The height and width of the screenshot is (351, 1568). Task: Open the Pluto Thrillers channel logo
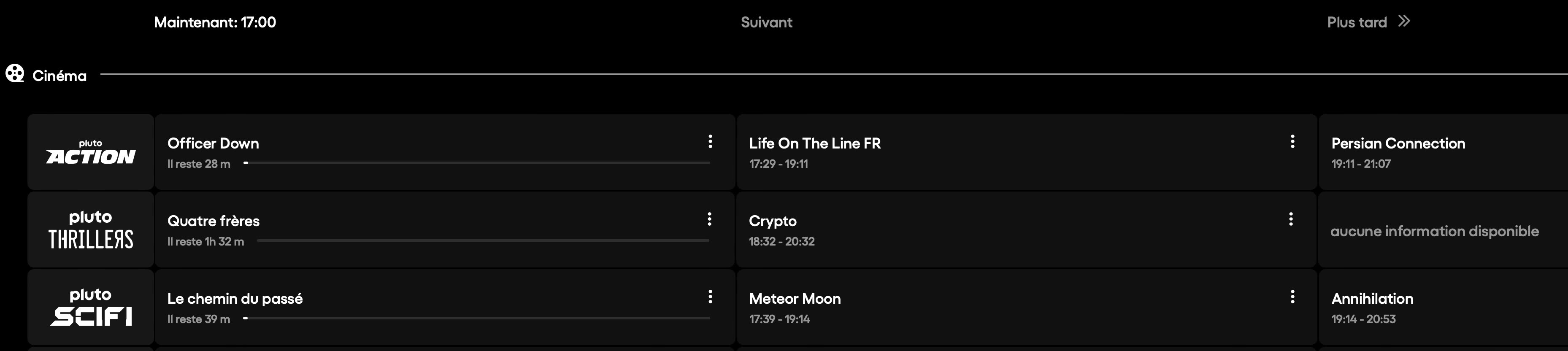click(x=91, y=230)
